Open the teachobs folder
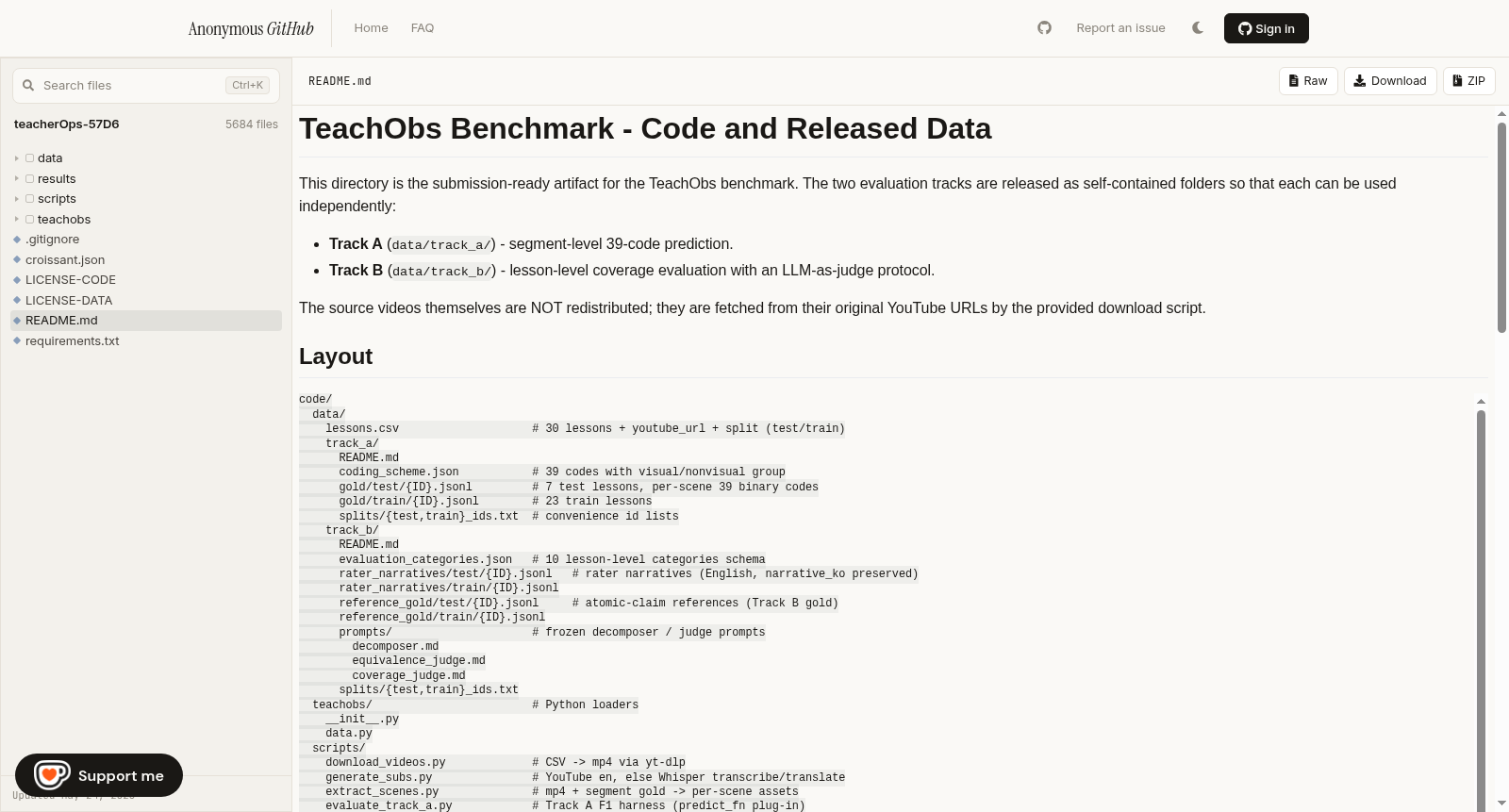The height and width of the screenshot is (812, 1509). tap(64, 220)
